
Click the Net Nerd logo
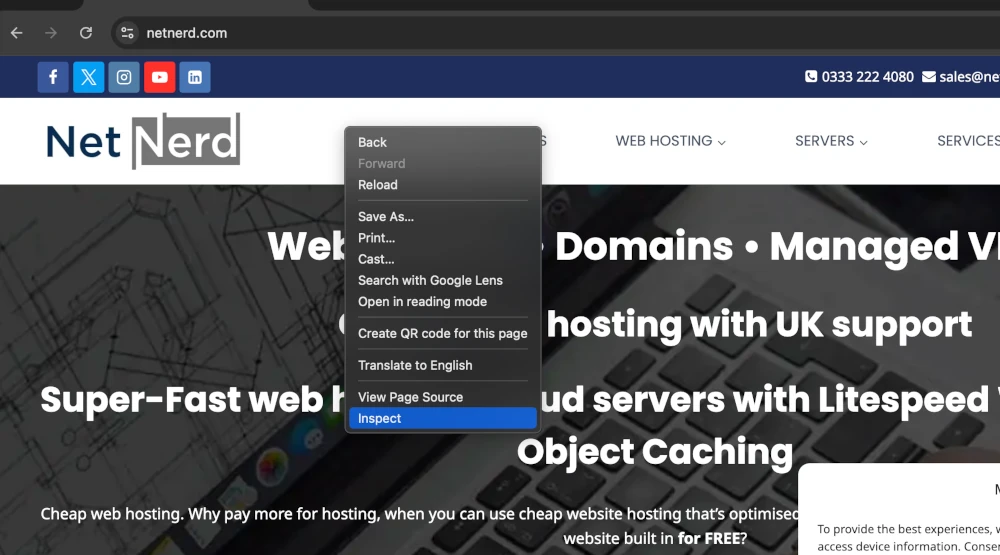[x=143, y=141]
